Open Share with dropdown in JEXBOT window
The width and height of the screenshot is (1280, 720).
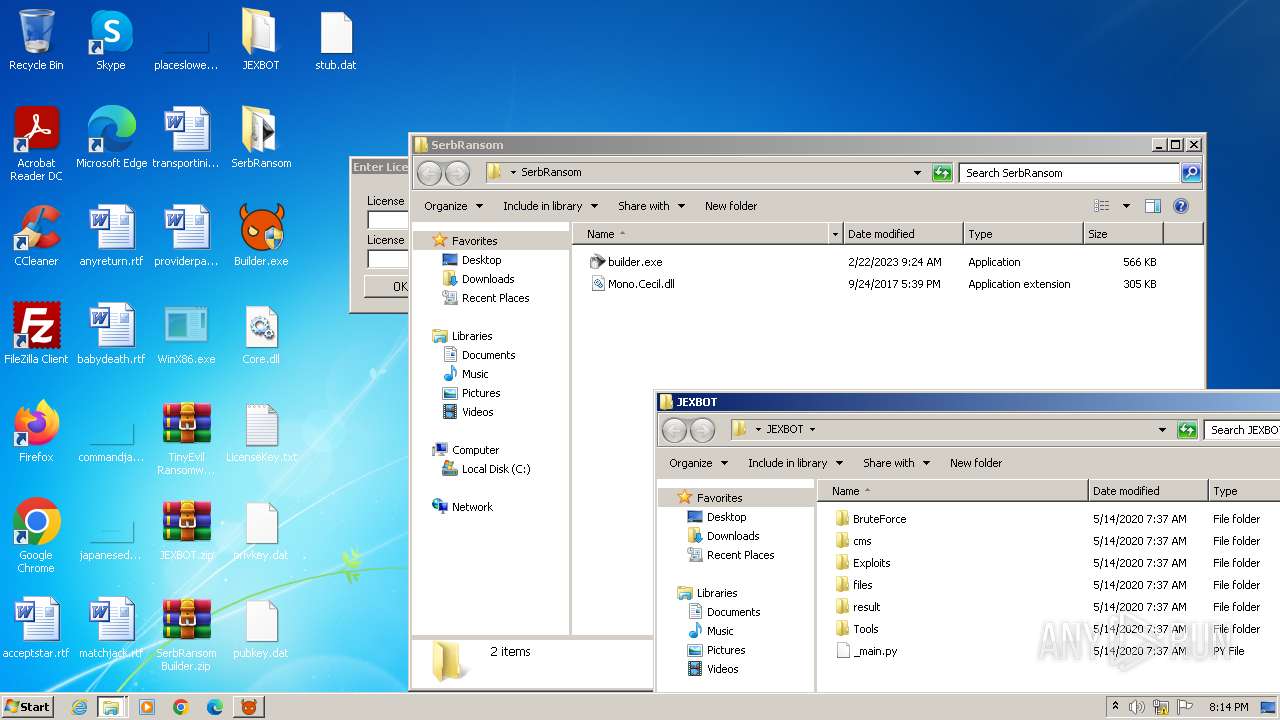896,463
